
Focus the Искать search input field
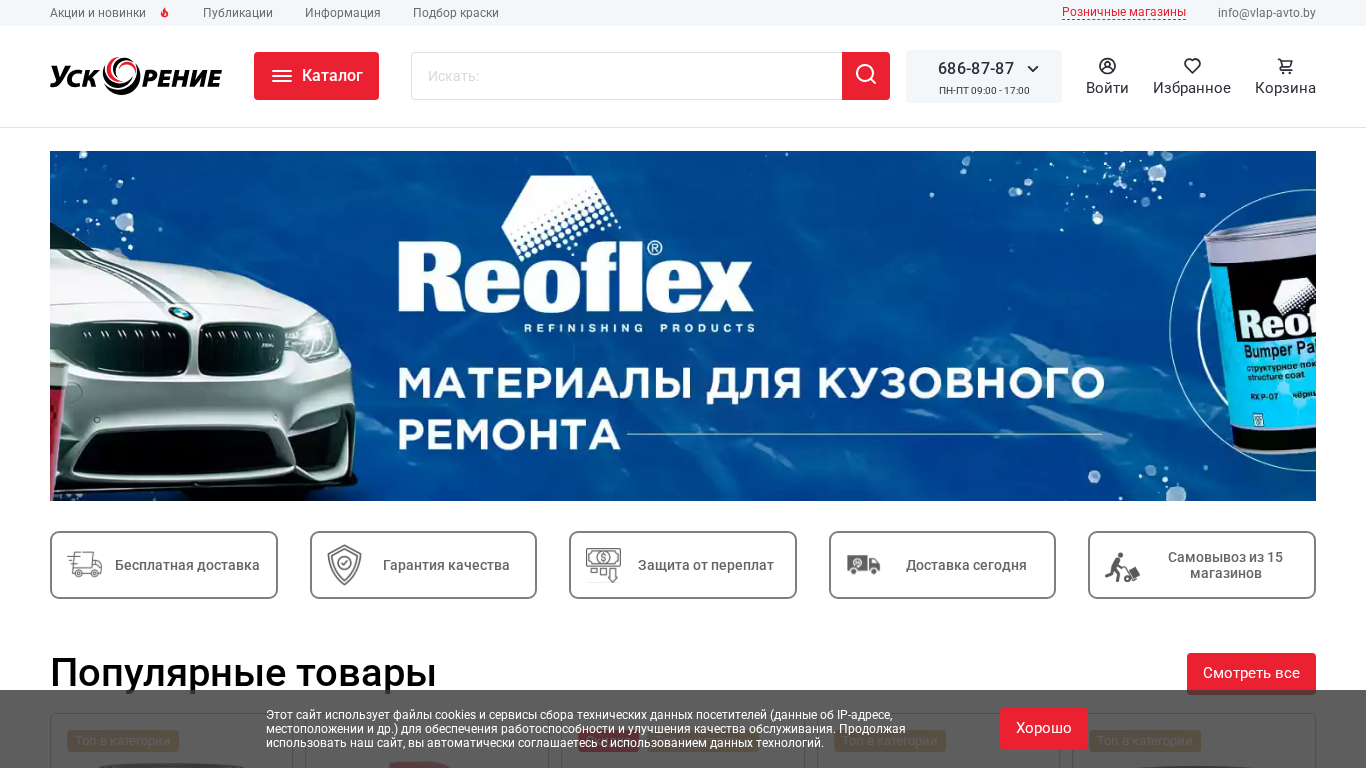point(627,76)
